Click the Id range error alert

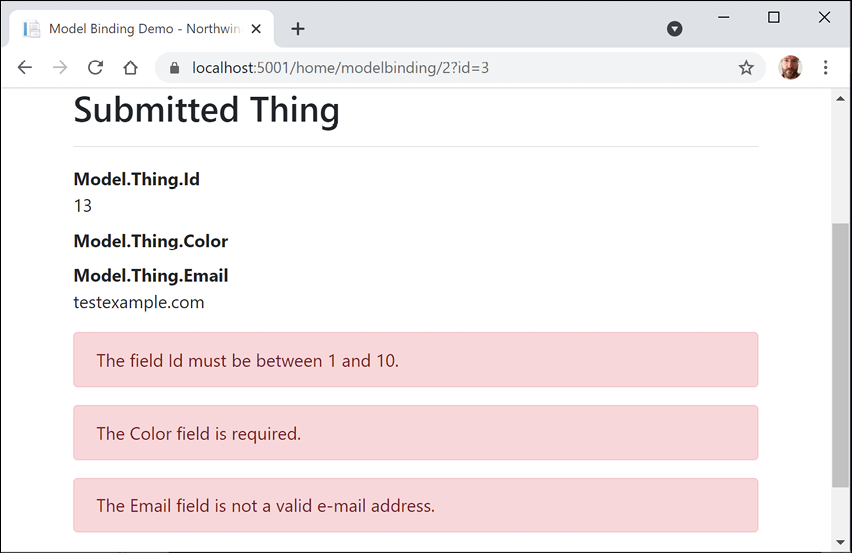[415, 360]
